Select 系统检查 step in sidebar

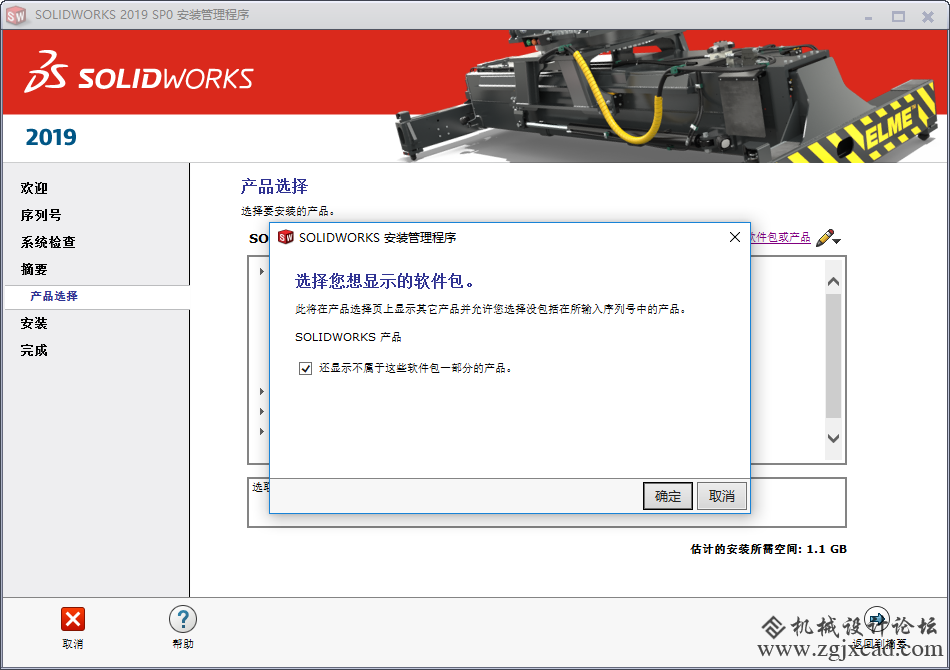coord(48,242)
